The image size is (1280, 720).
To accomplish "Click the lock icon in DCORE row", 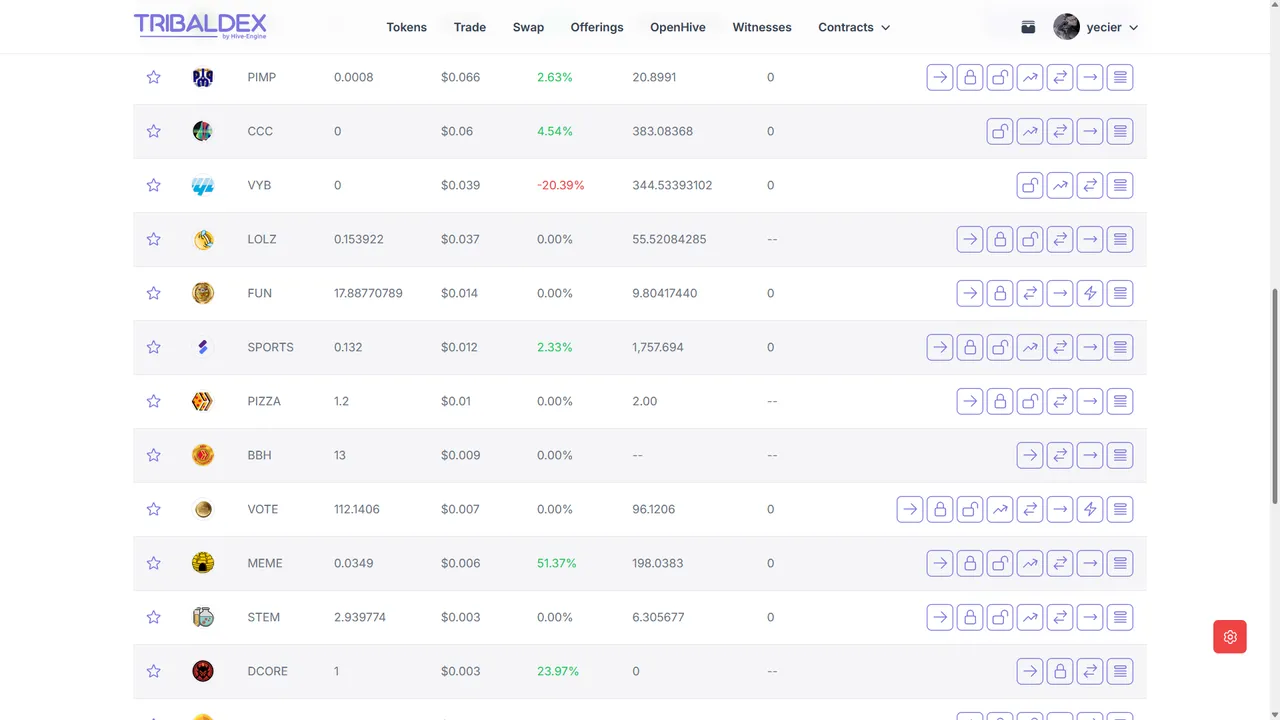I will 1060,671.
